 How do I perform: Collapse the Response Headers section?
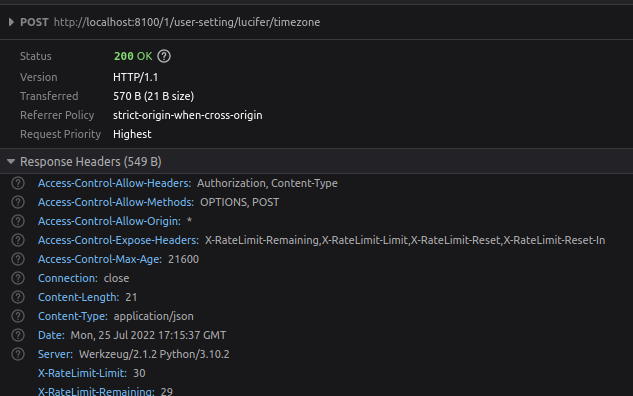tap(11, 161)
